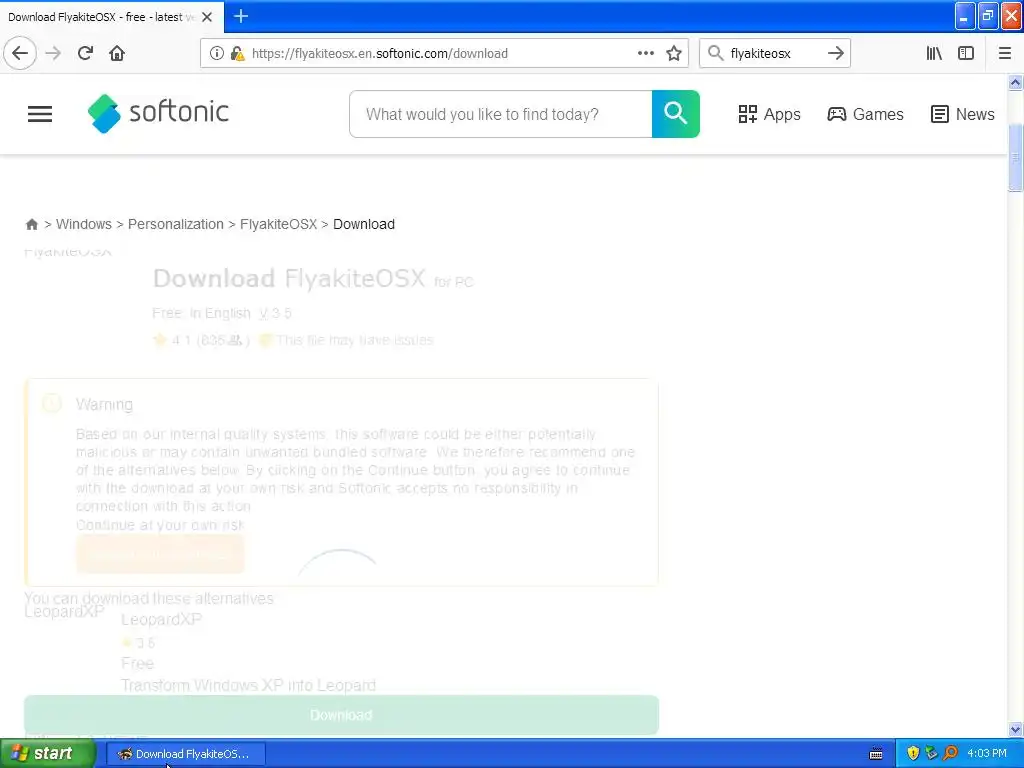Go back with the browser back arrow
Image resolution: width=1024 pixels, height=768 pixels.
[x=20, y=53]
